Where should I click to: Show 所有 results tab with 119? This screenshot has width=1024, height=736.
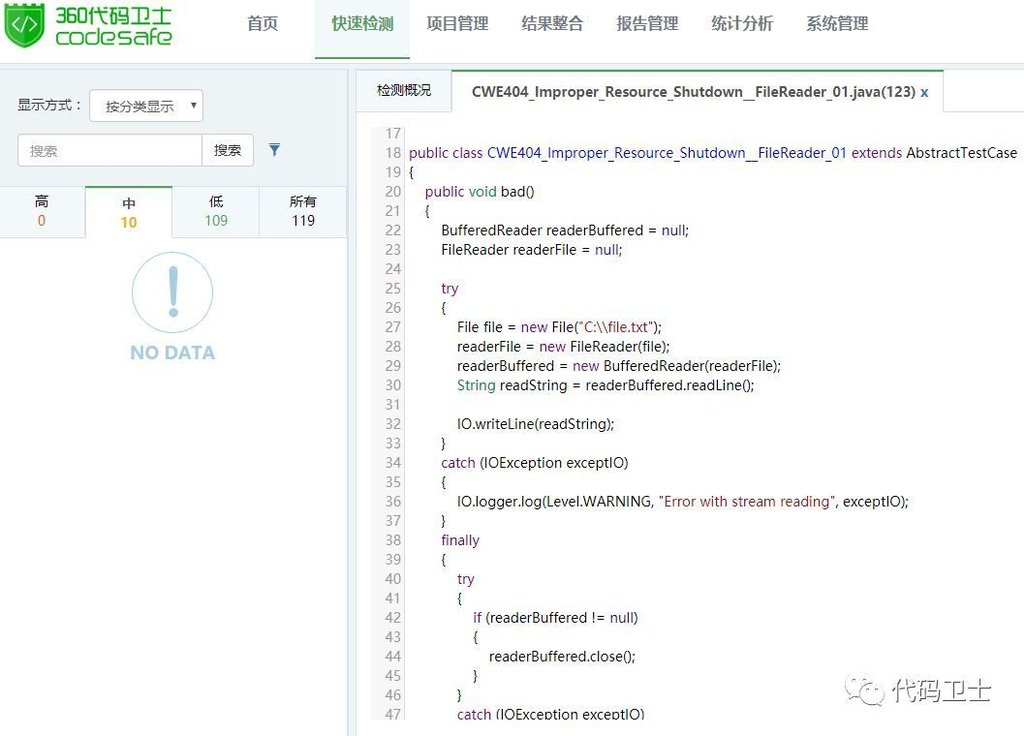302,212
